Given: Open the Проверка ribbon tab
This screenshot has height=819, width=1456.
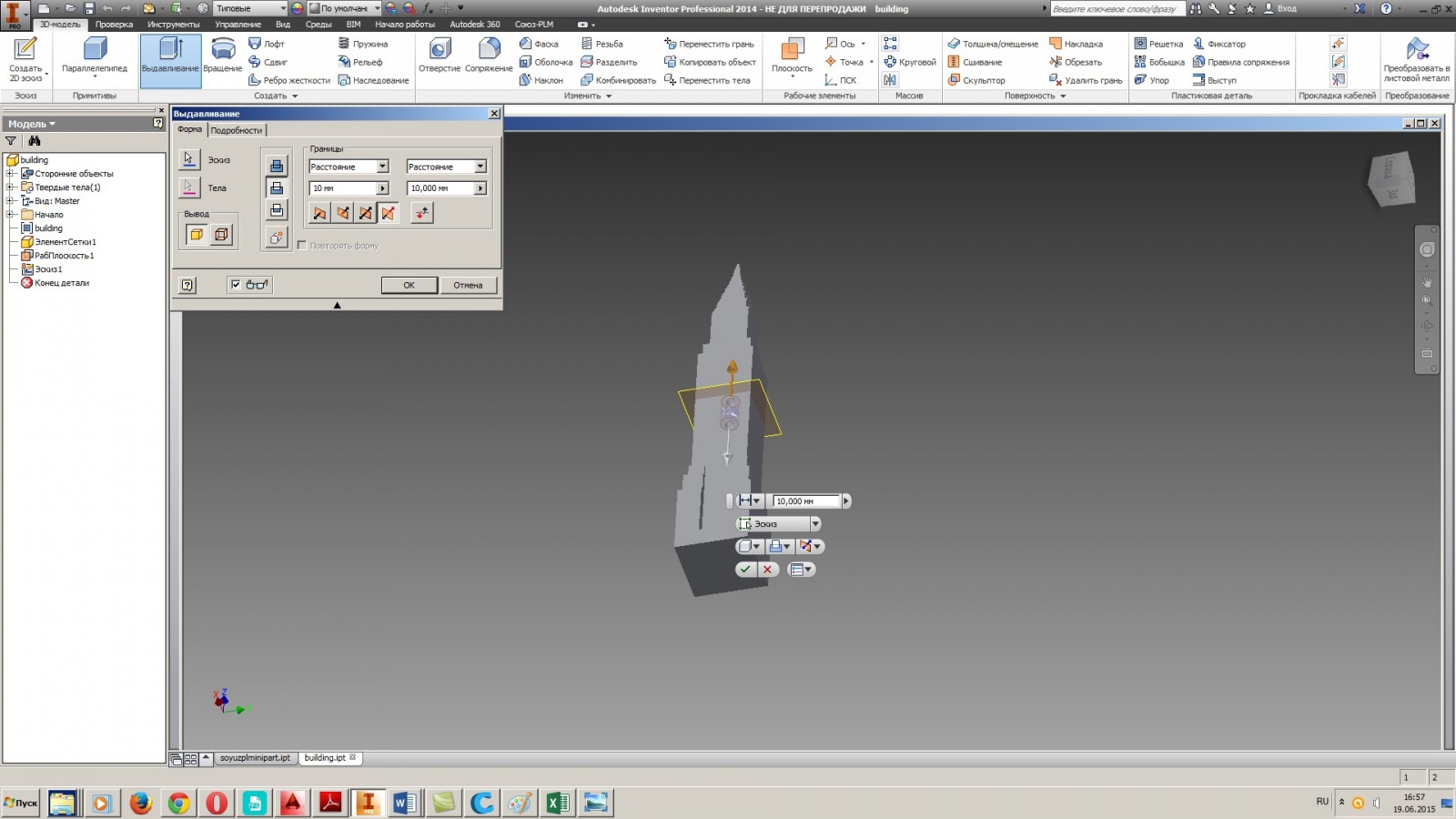Looking at the screenshot, I should click(114, 25).
